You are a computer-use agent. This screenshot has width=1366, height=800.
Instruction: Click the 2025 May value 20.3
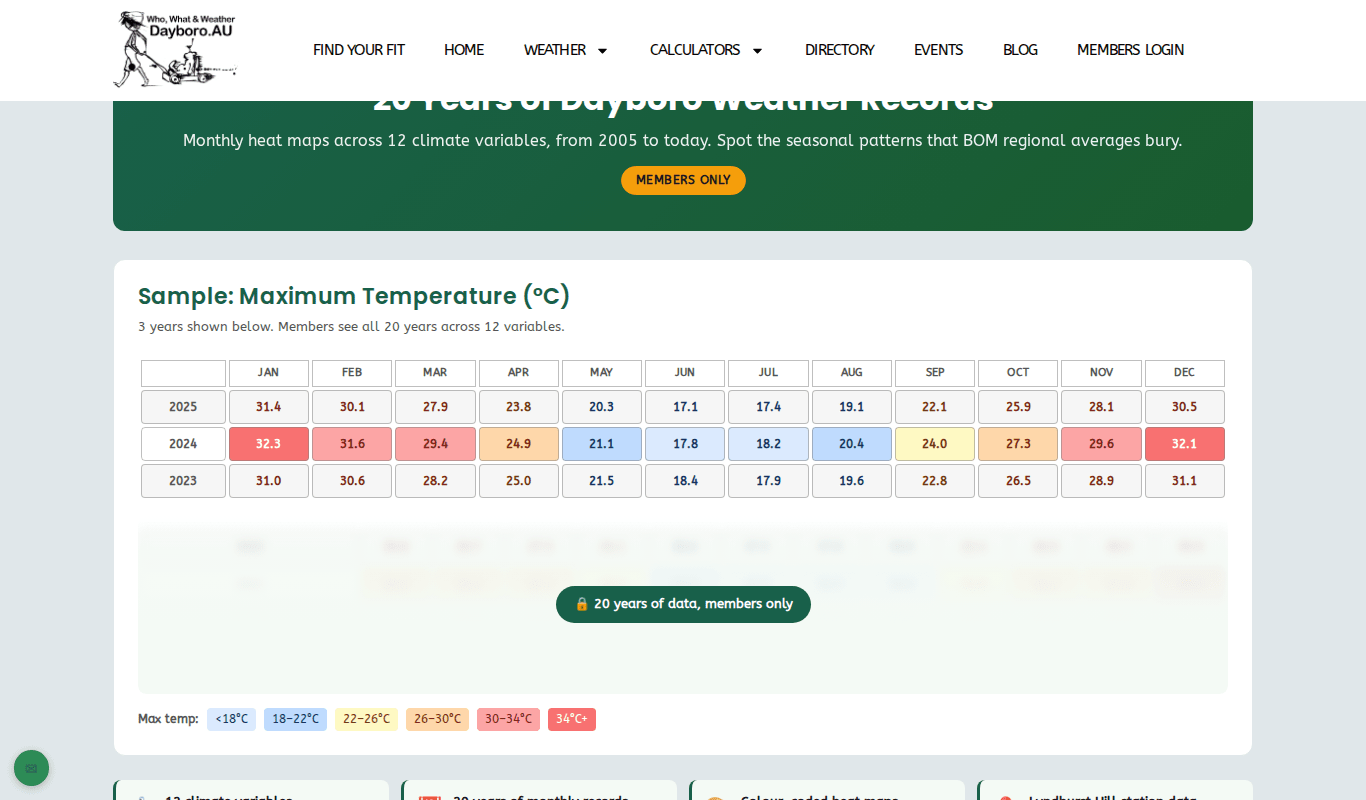coord(602,407)
